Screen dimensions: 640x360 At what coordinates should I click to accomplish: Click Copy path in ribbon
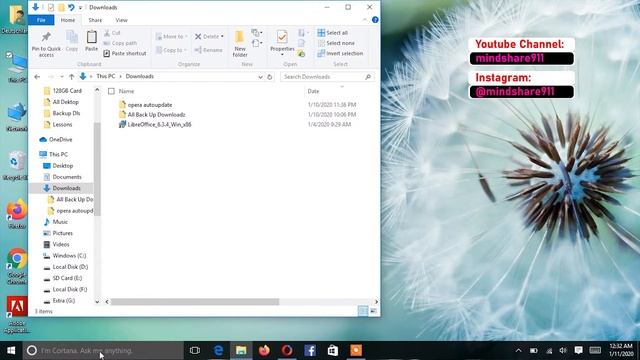pyautogui.click(x=120, y=43)
